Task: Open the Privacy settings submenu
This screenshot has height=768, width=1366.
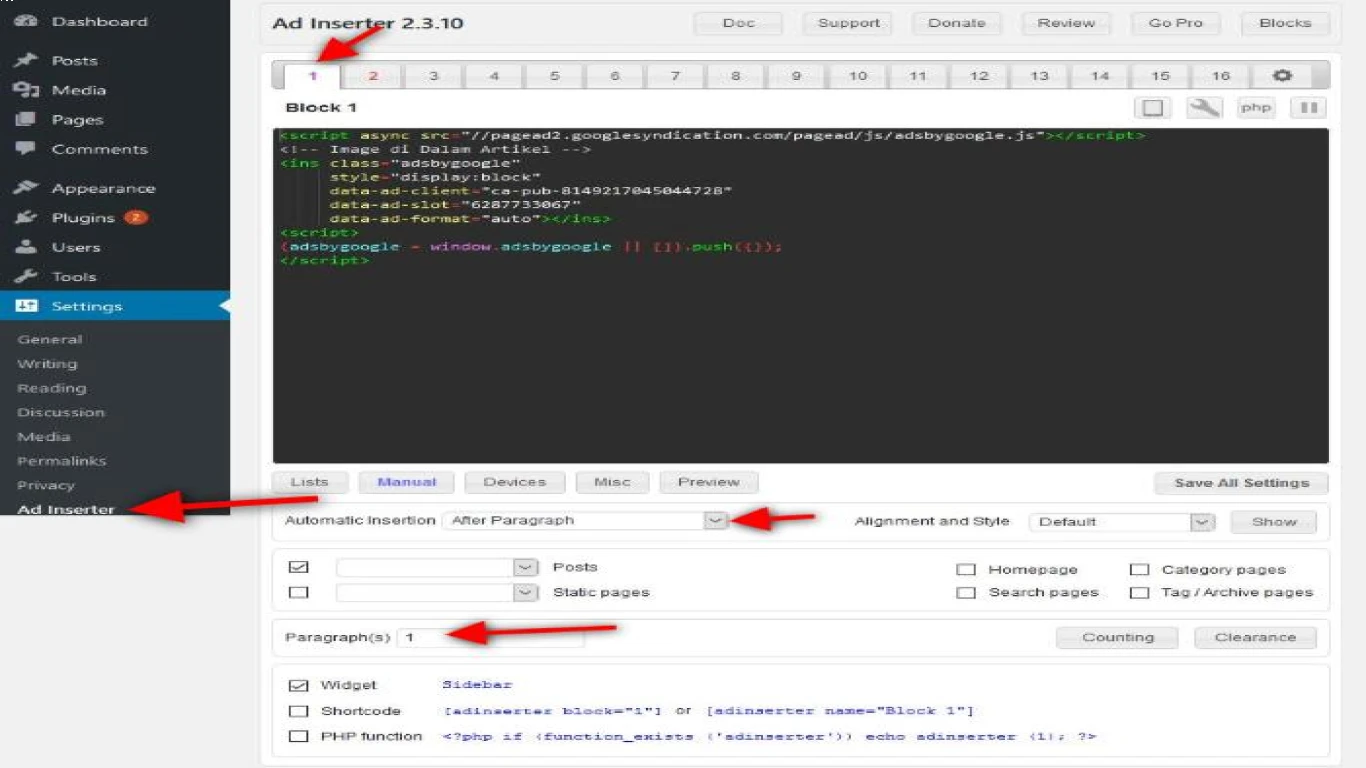Action: [x=46, y=485]
